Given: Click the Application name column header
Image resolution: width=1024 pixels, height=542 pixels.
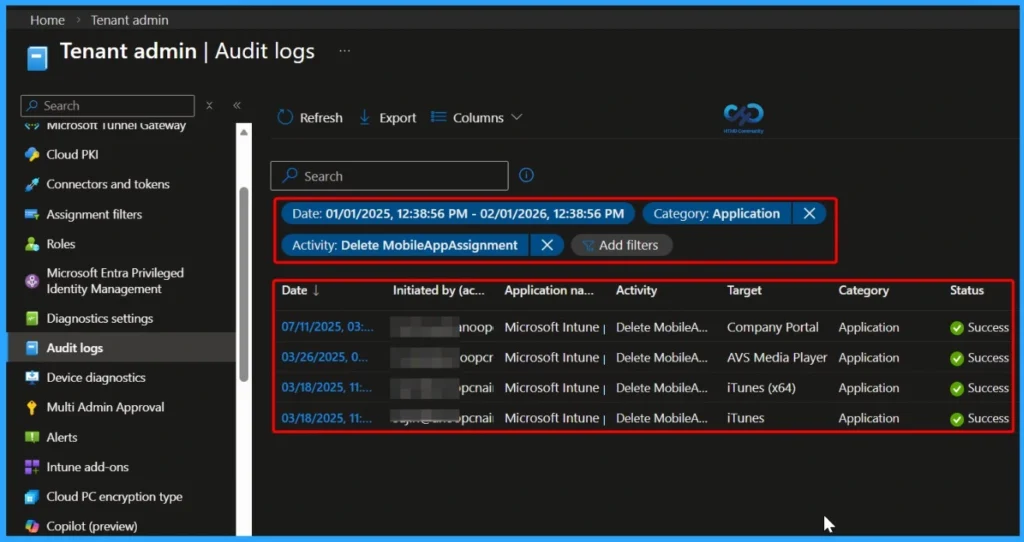Looking at the screenshot, I should click(549, 291).
